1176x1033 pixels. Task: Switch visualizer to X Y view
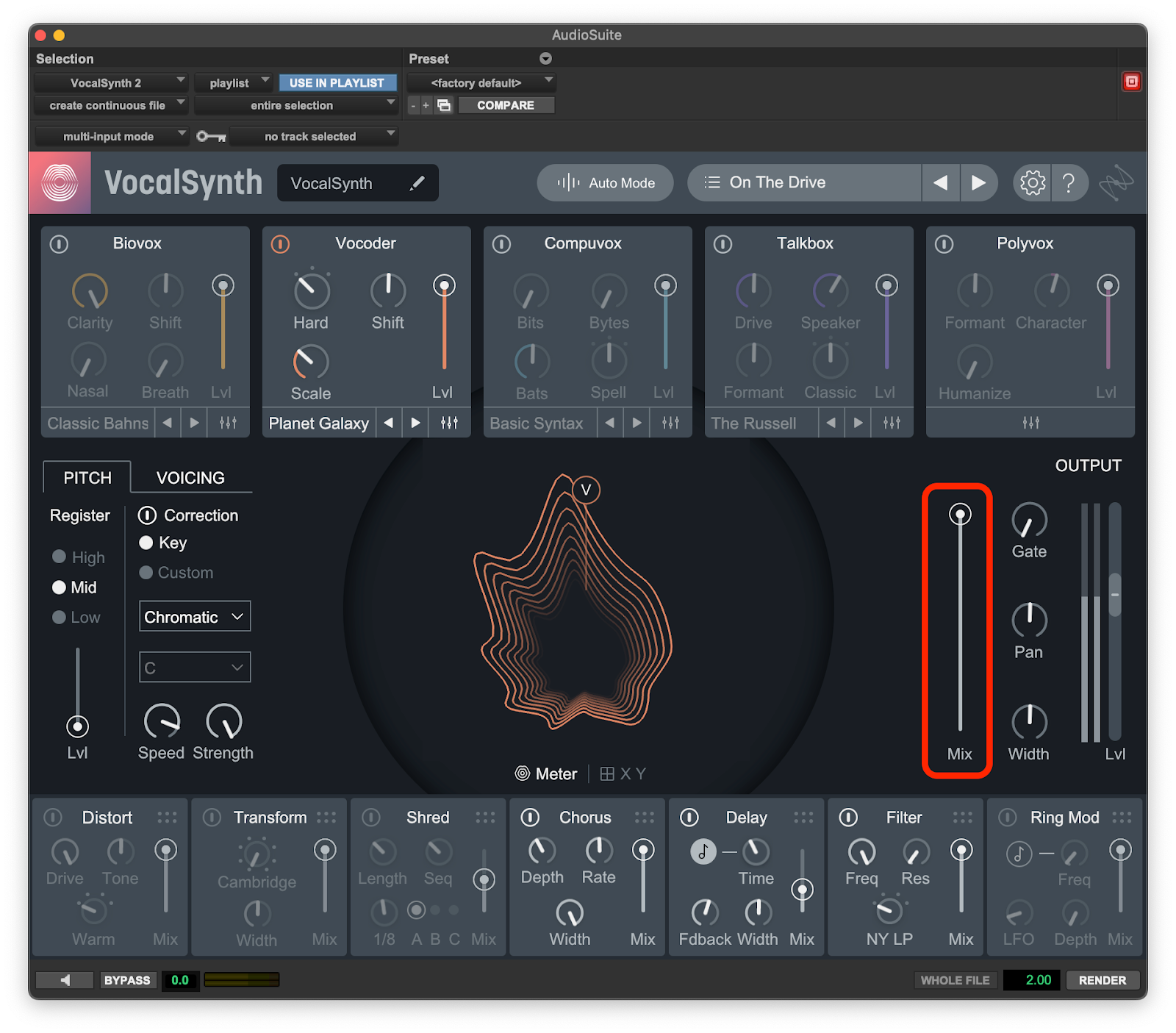tap(623, 773)
